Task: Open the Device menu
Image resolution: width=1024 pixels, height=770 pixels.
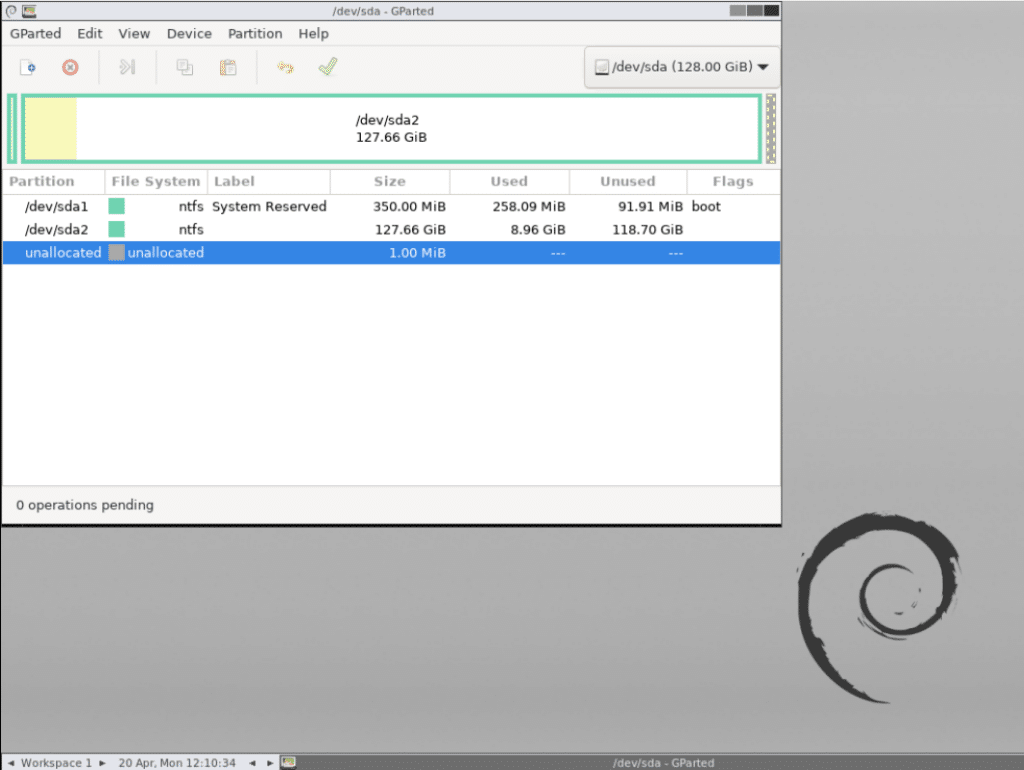Action: [x=189, y=33]
